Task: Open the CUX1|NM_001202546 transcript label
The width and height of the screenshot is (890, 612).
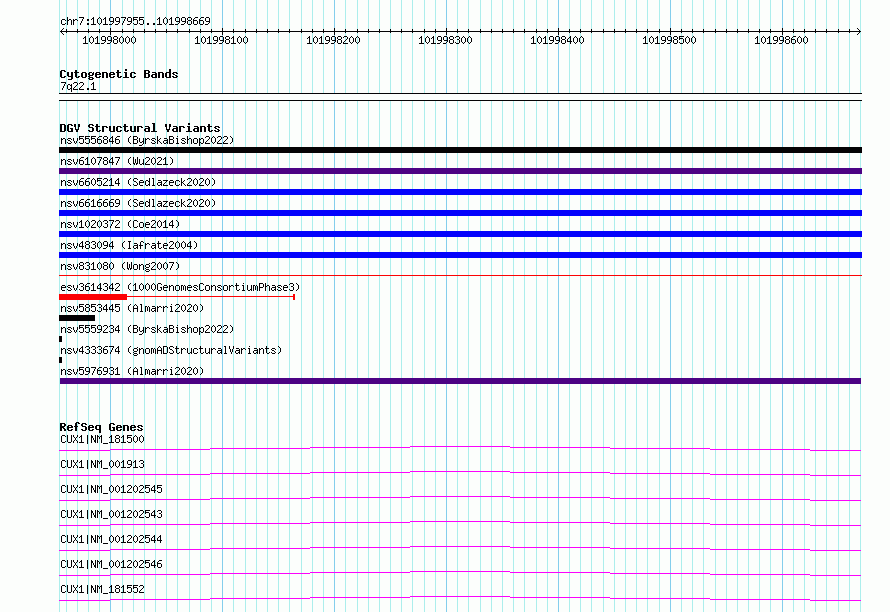Action: [x=111, y=564]
